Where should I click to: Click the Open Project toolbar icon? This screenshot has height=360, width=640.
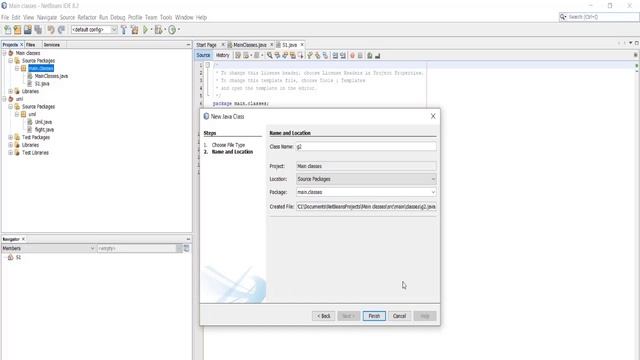27,29
